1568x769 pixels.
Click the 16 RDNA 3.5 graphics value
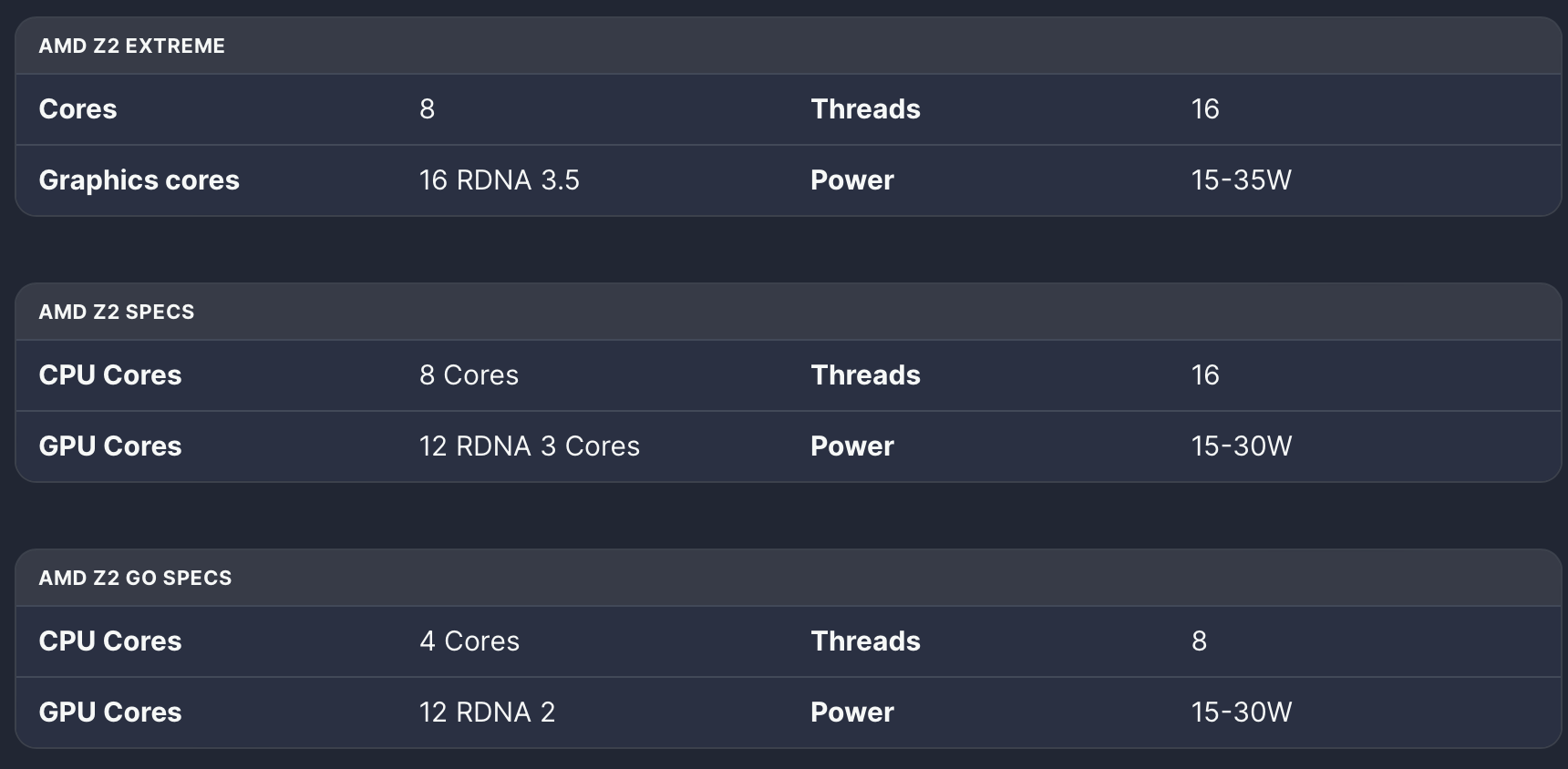(500, 180)
